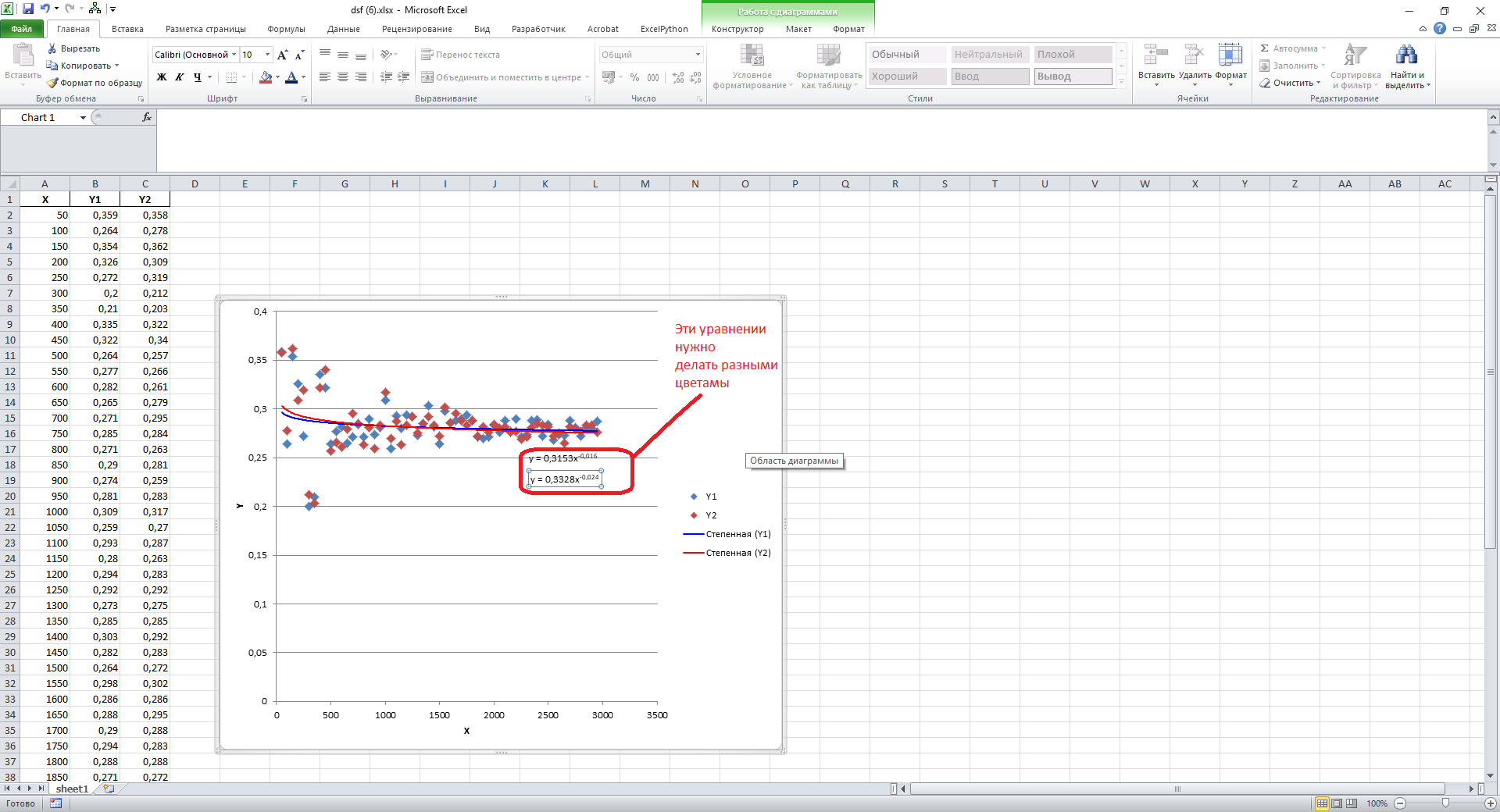Click Insert cells (Вставить) icon
The width and height of the screenshot is (1500, 812).
tap(1156, 55)
